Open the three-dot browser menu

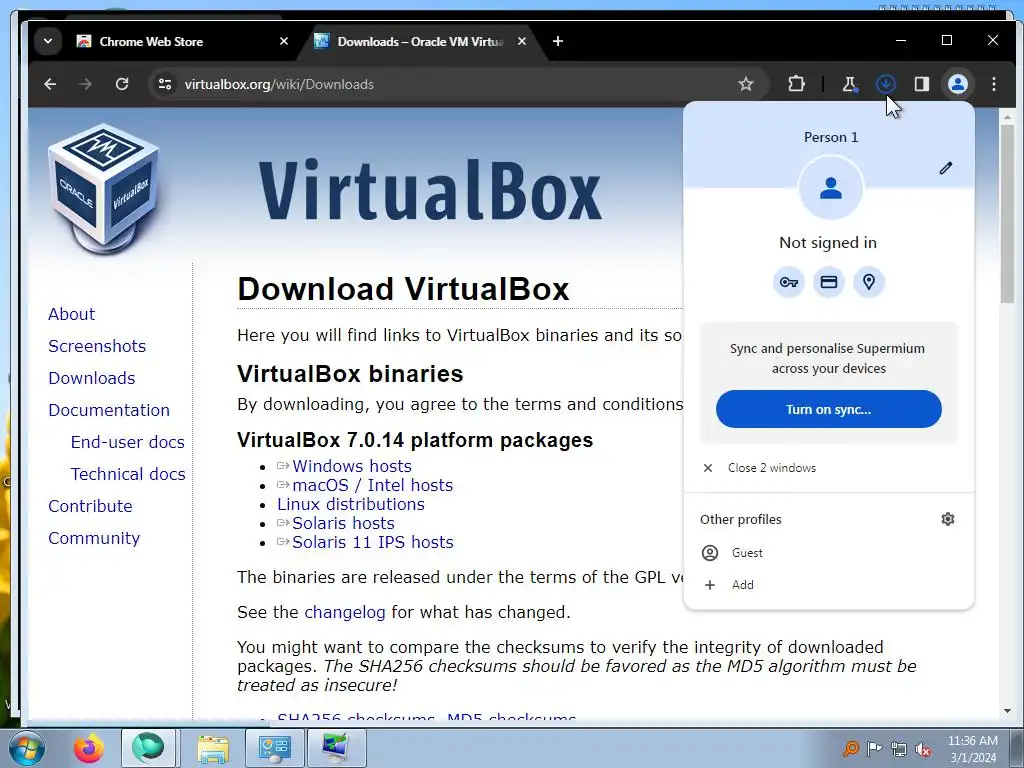coord(994,84)
